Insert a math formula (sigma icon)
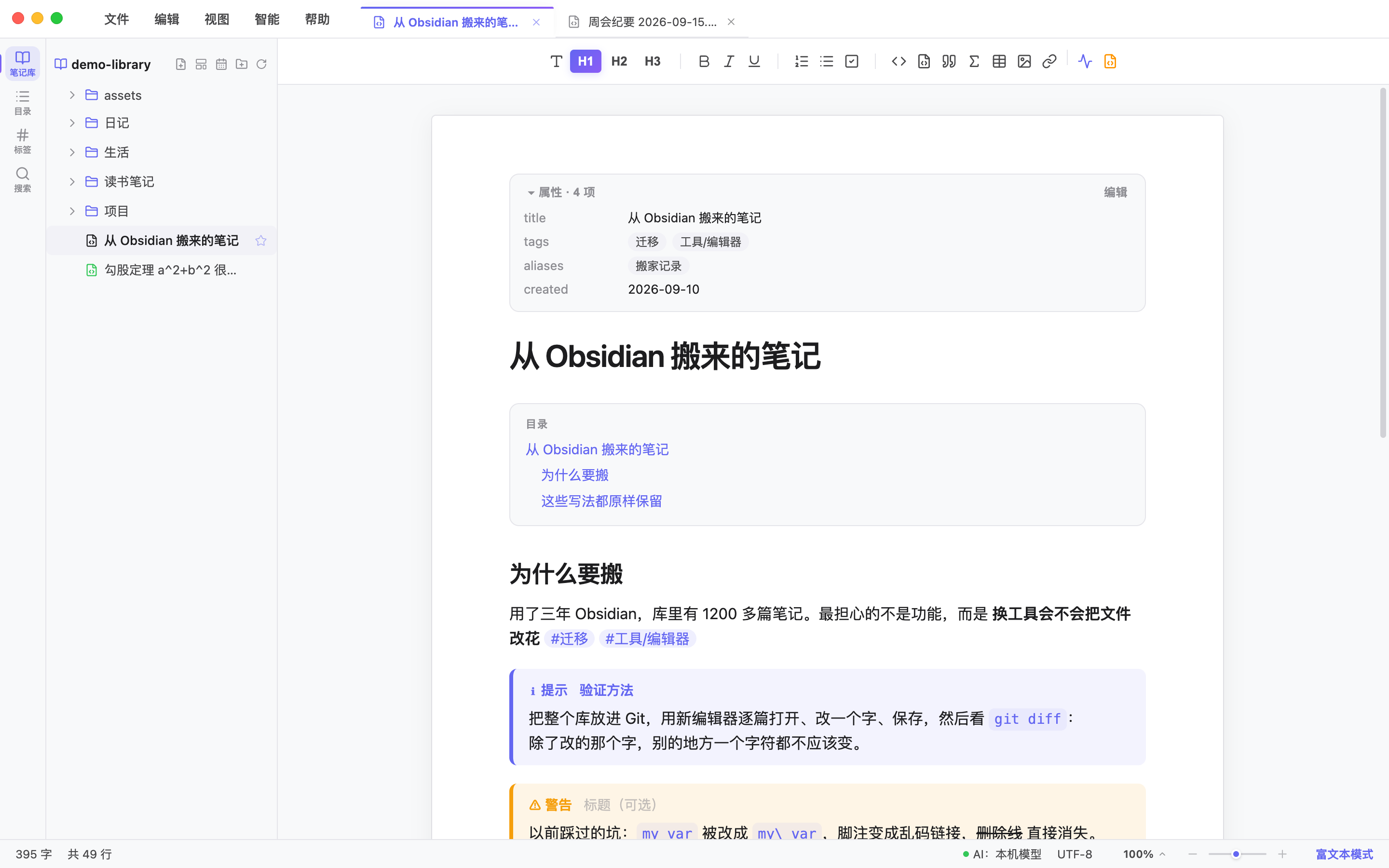Image resolution: width=1389 pixels, height=868 pixels. click(974, 61)
